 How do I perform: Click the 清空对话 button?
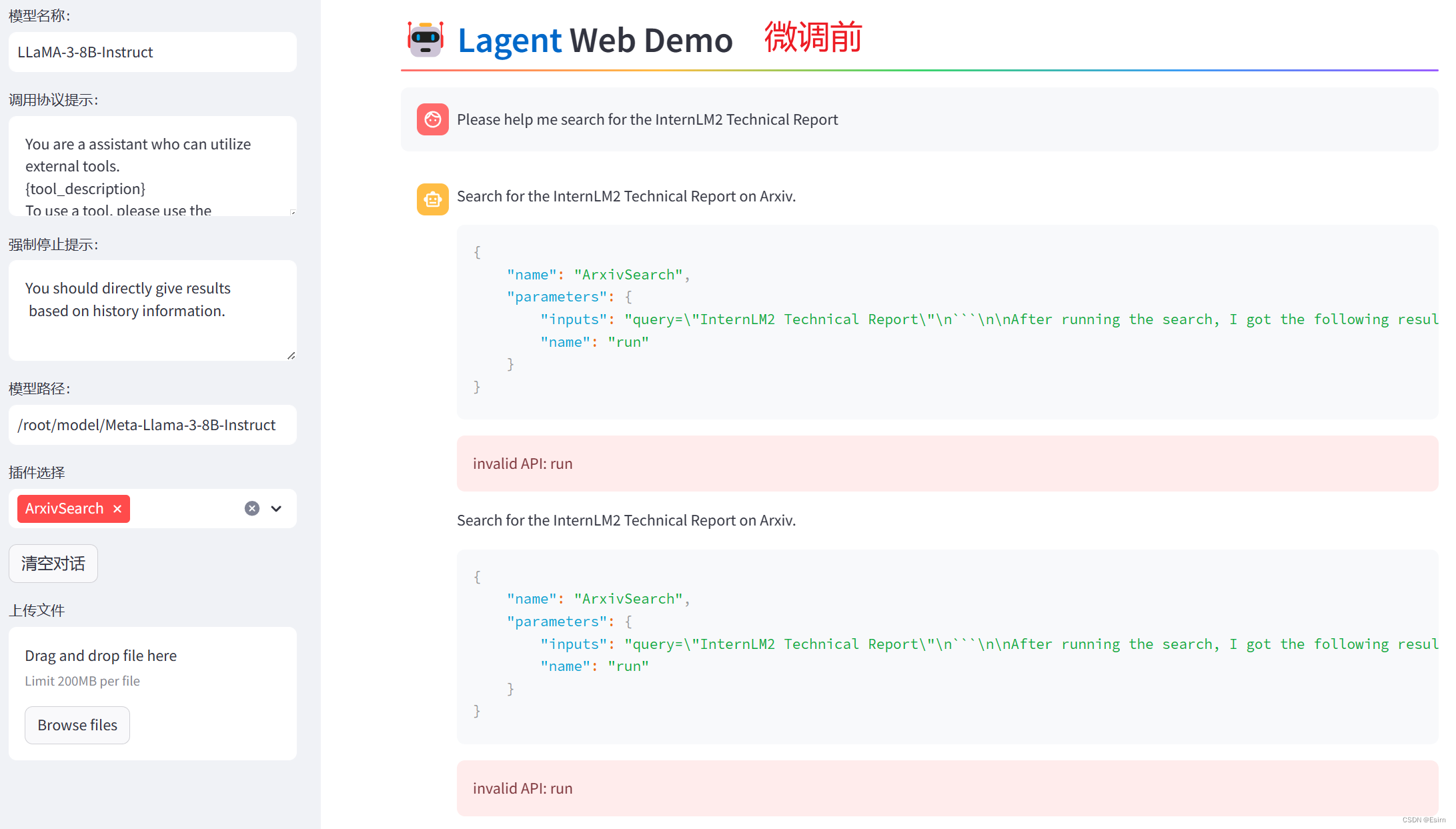click(53, 564)
